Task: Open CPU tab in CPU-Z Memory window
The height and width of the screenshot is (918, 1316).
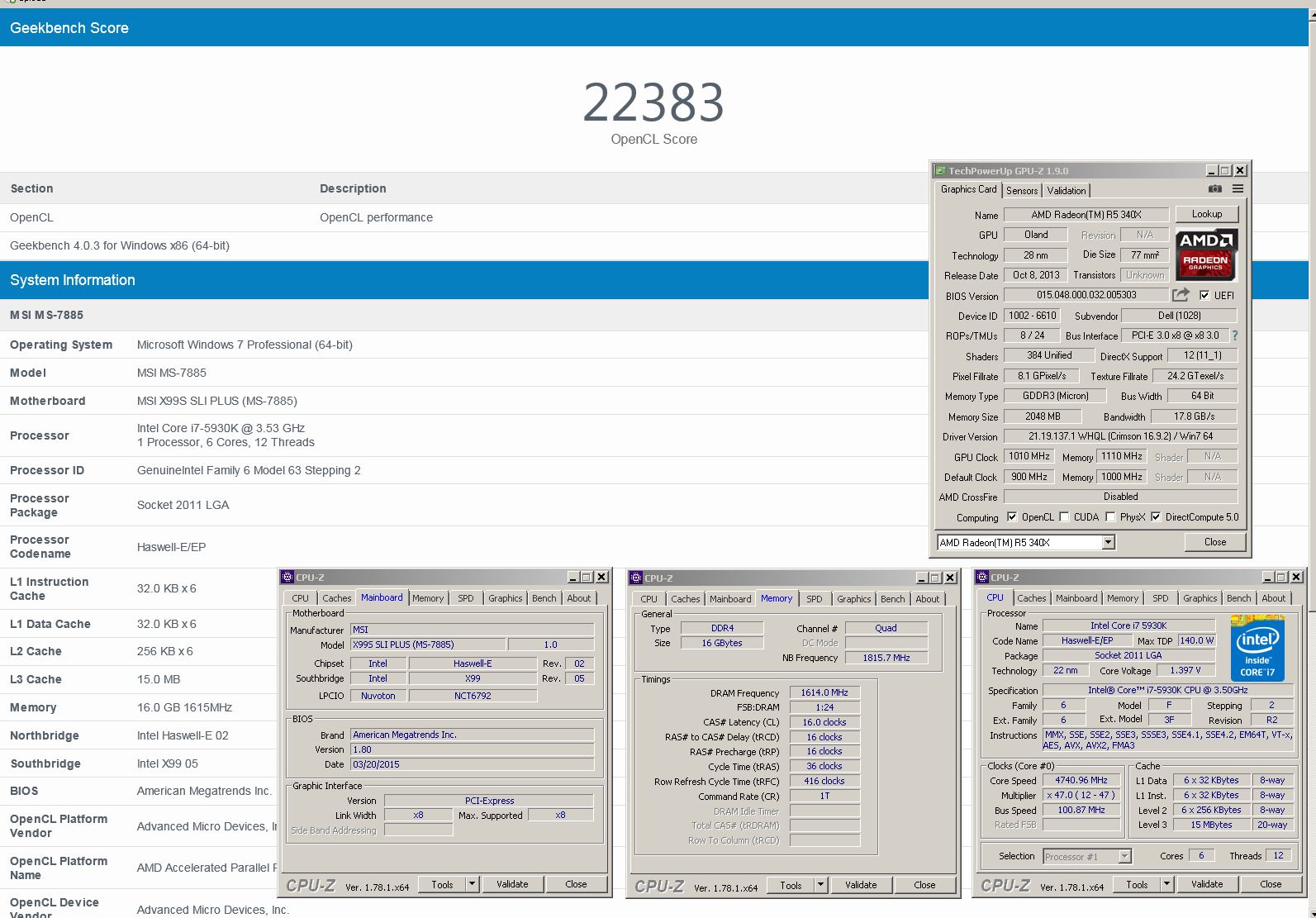Action: click(x=649, y=599)
